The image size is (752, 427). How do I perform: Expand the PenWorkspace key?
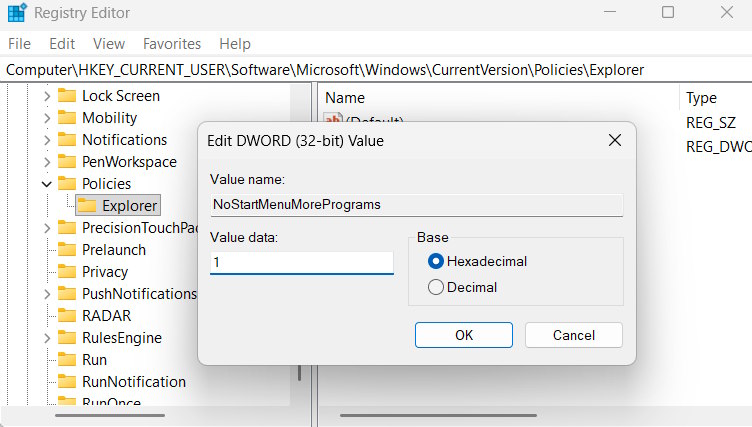tap(47, 162)
